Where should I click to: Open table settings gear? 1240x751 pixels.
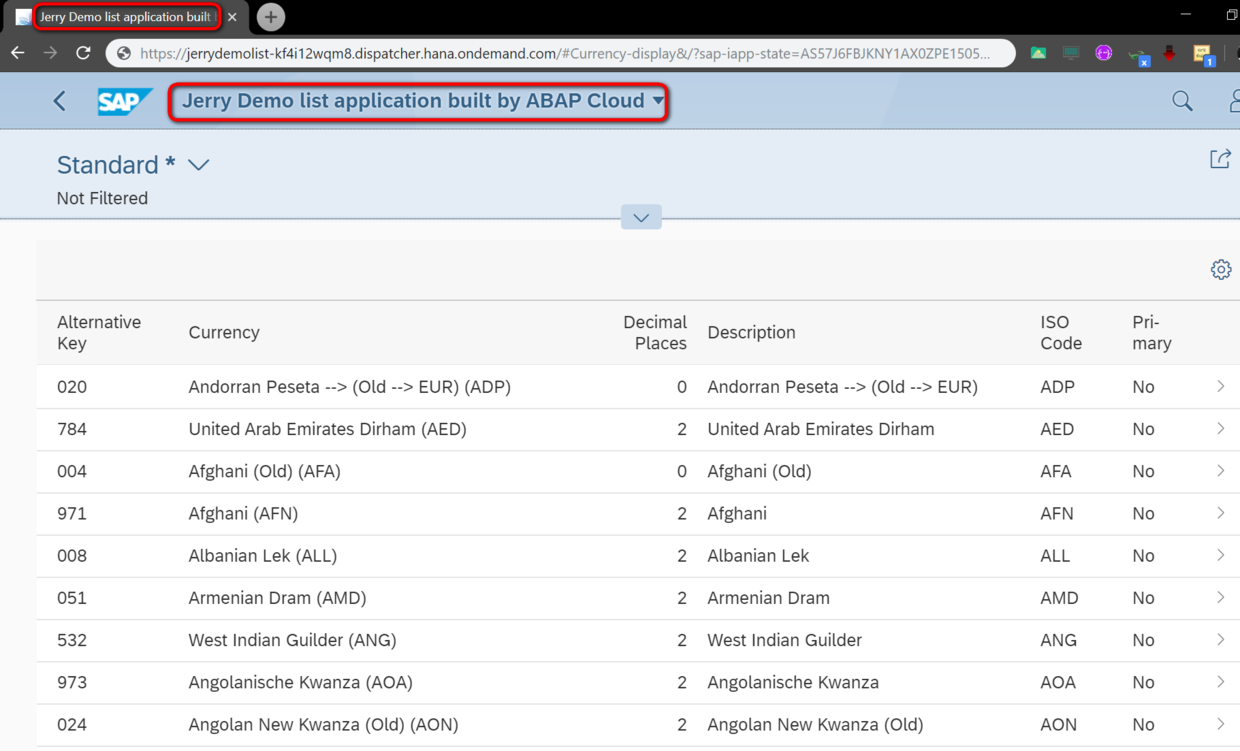point(1221,269)
